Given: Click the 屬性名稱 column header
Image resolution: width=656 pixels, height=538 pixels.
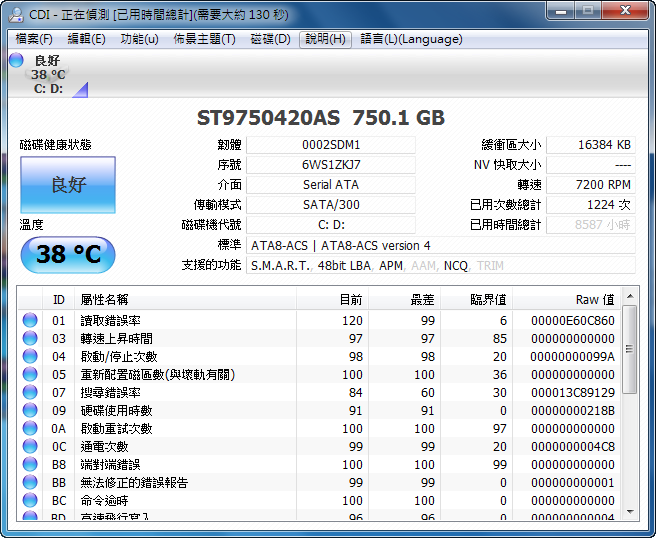Looking at the screenshot, I should pos(185,300).
